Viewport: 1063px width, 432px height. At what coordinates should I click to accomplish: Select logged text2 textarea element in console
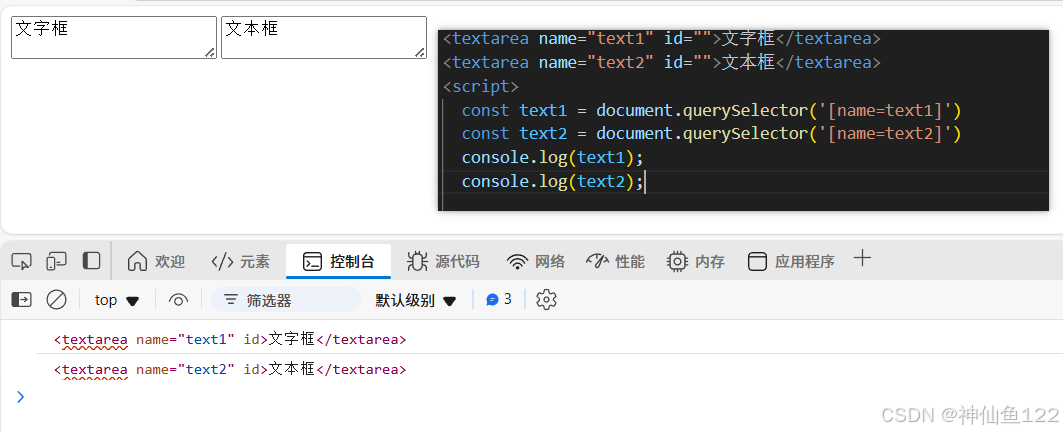(230, 370)
